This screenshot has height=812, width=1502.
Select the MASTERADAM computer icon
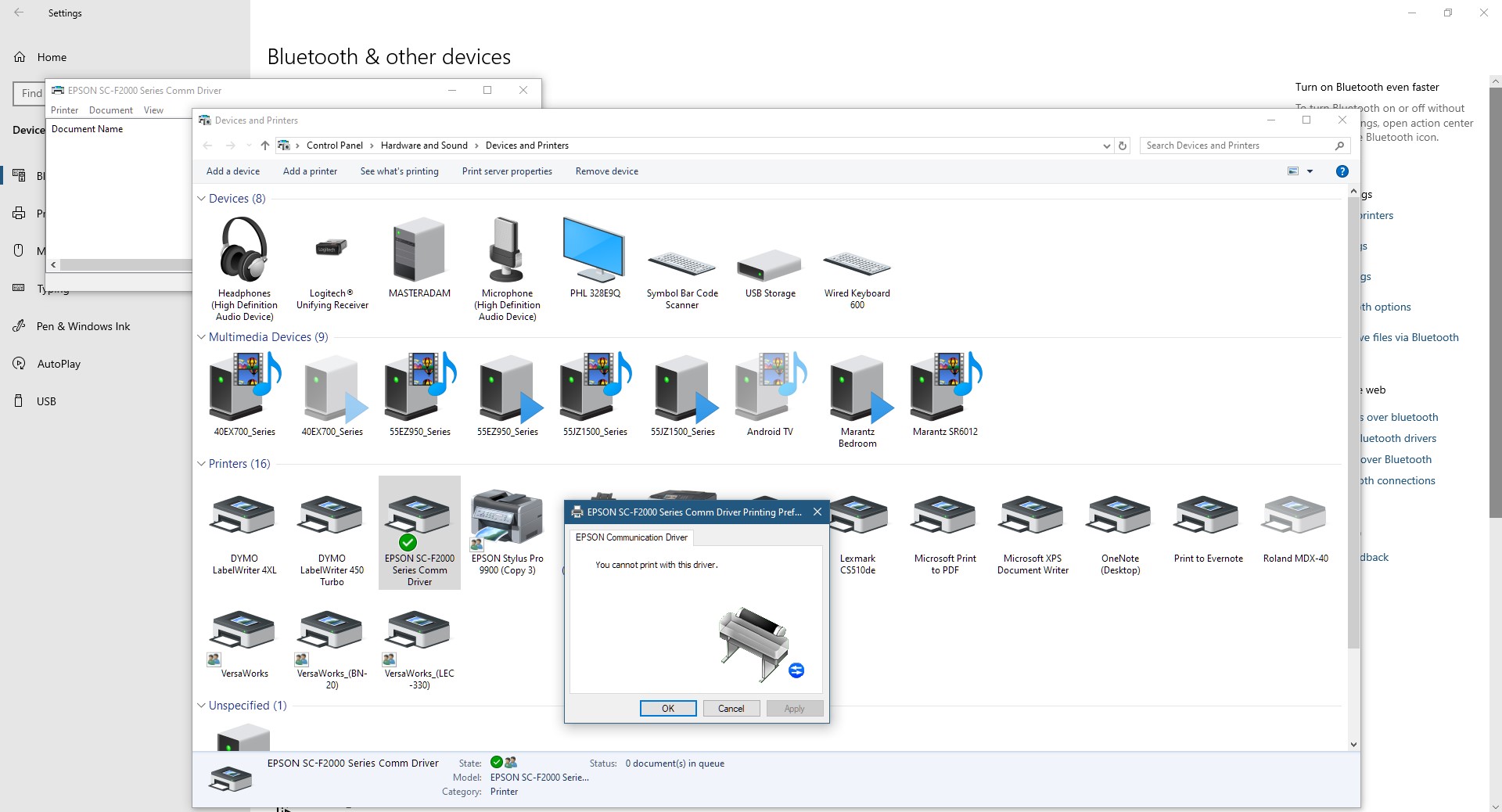click(420, 258)
